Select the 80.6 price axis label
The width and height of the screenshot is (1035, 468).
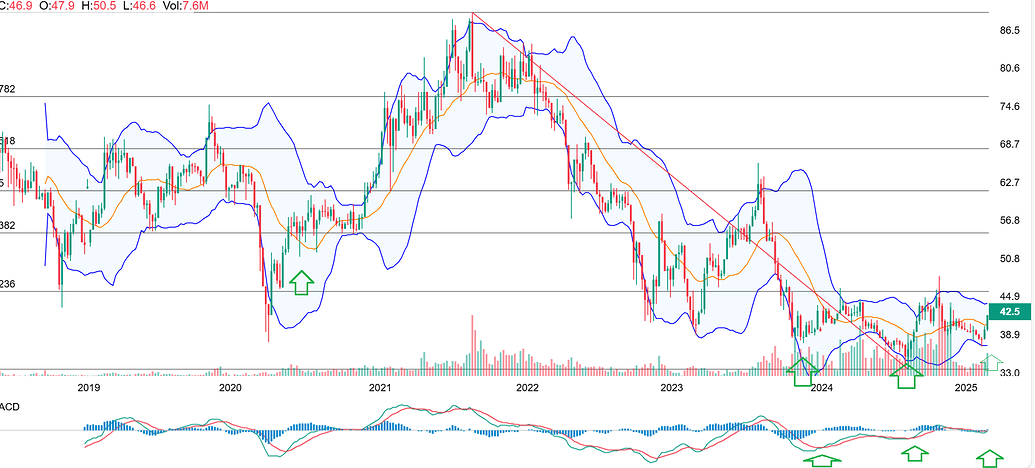coord(1011,69)
